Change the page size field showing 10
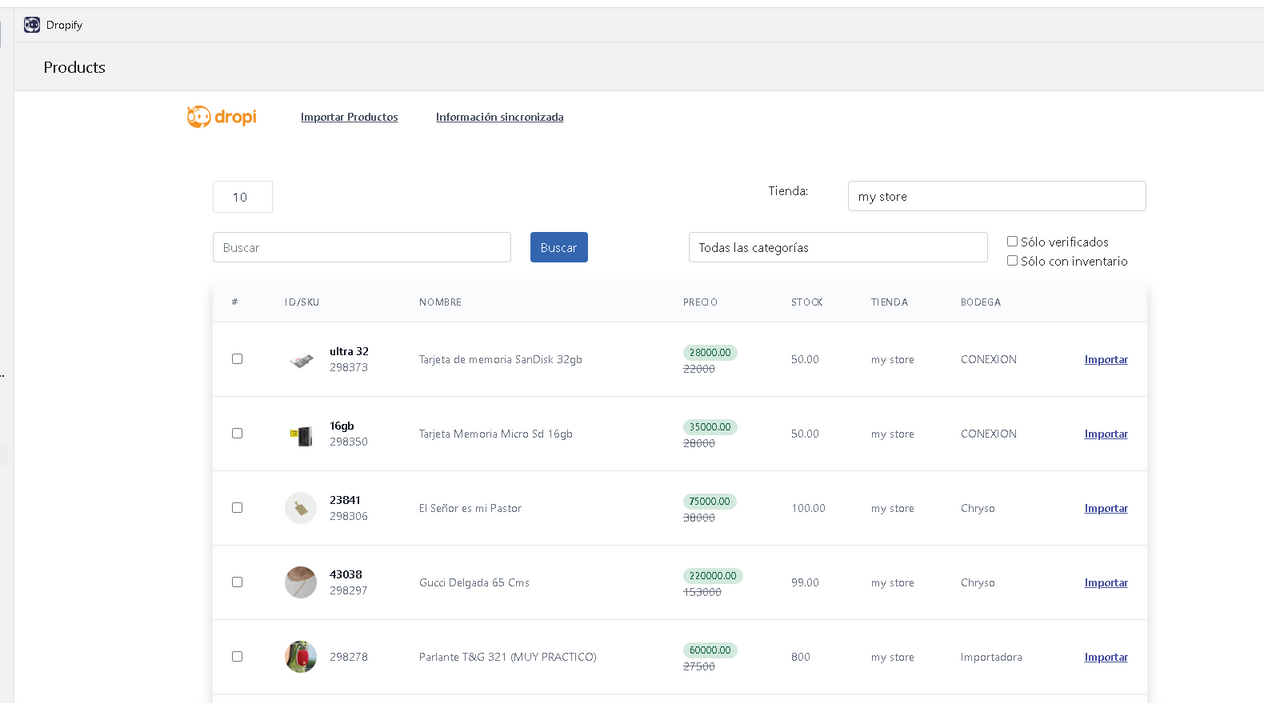Screen dimensions: 1280x720 (243, 197)
